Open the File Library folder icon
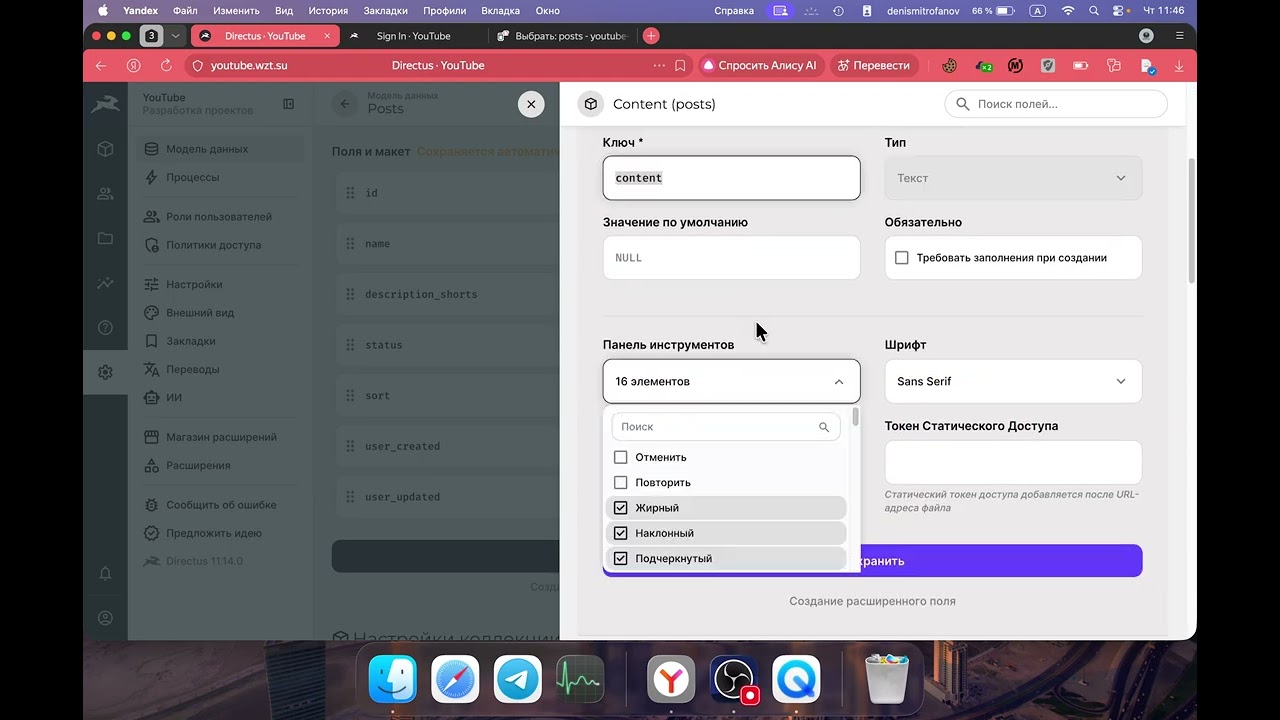 (x=105, y=238)
